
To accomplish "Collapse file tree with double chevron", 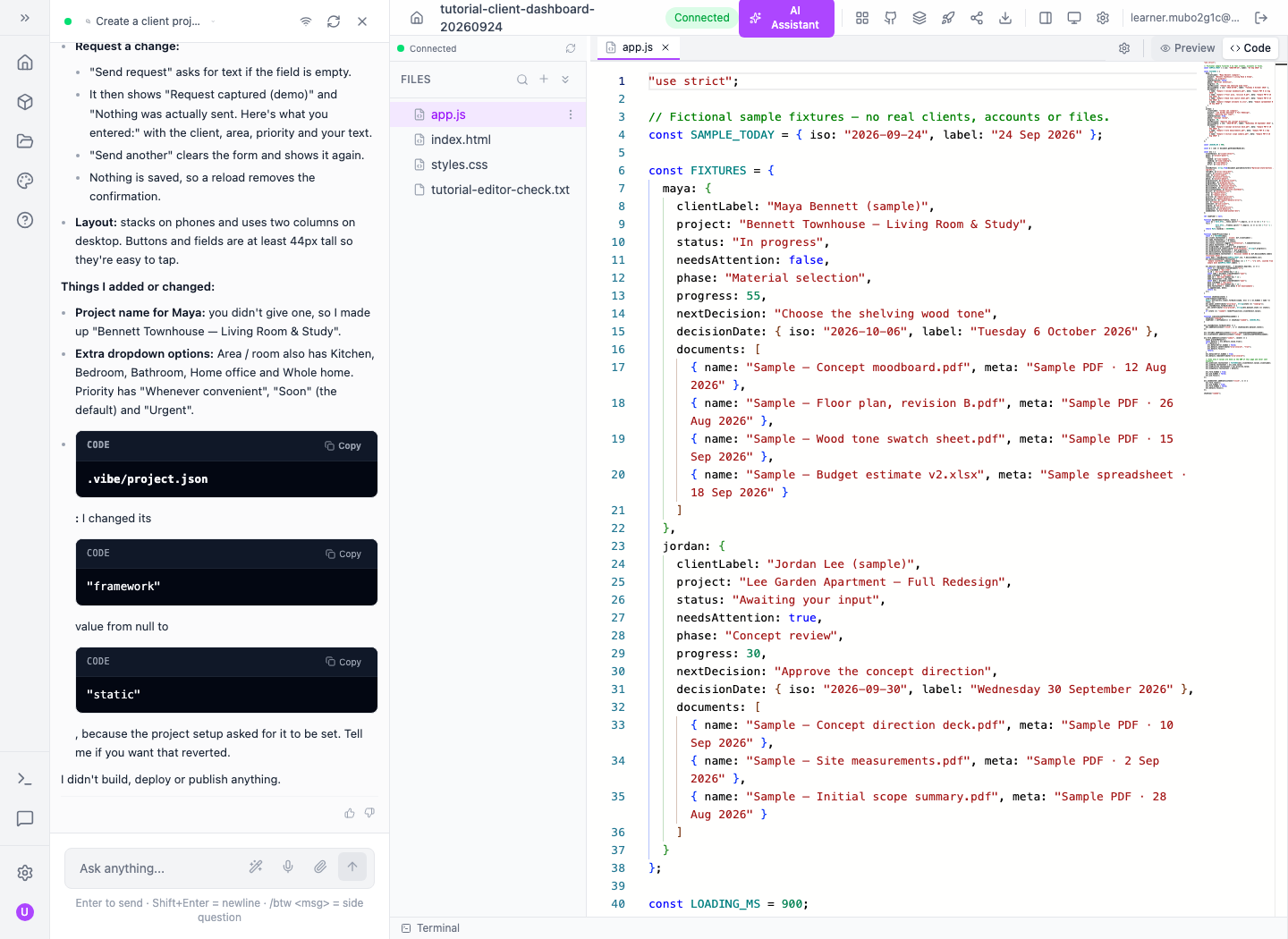I will pyautogui.click(x=565, y=80).
